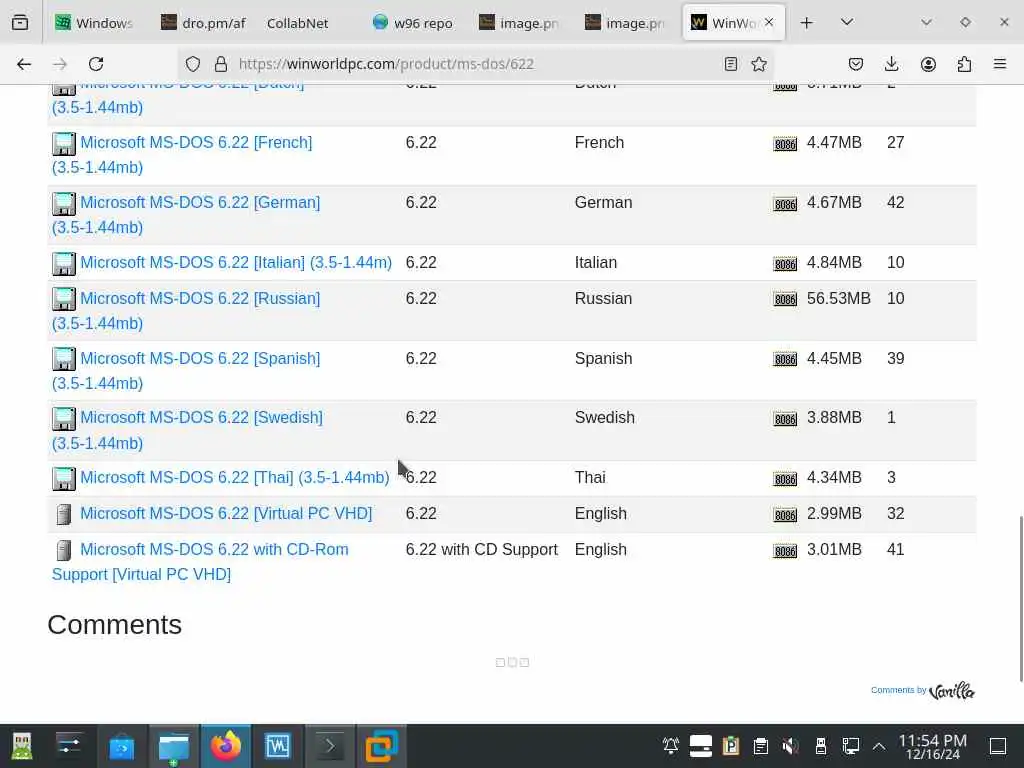Open the taskbar system settings icon
This screenshot has height=768, width=1024.
69,746
